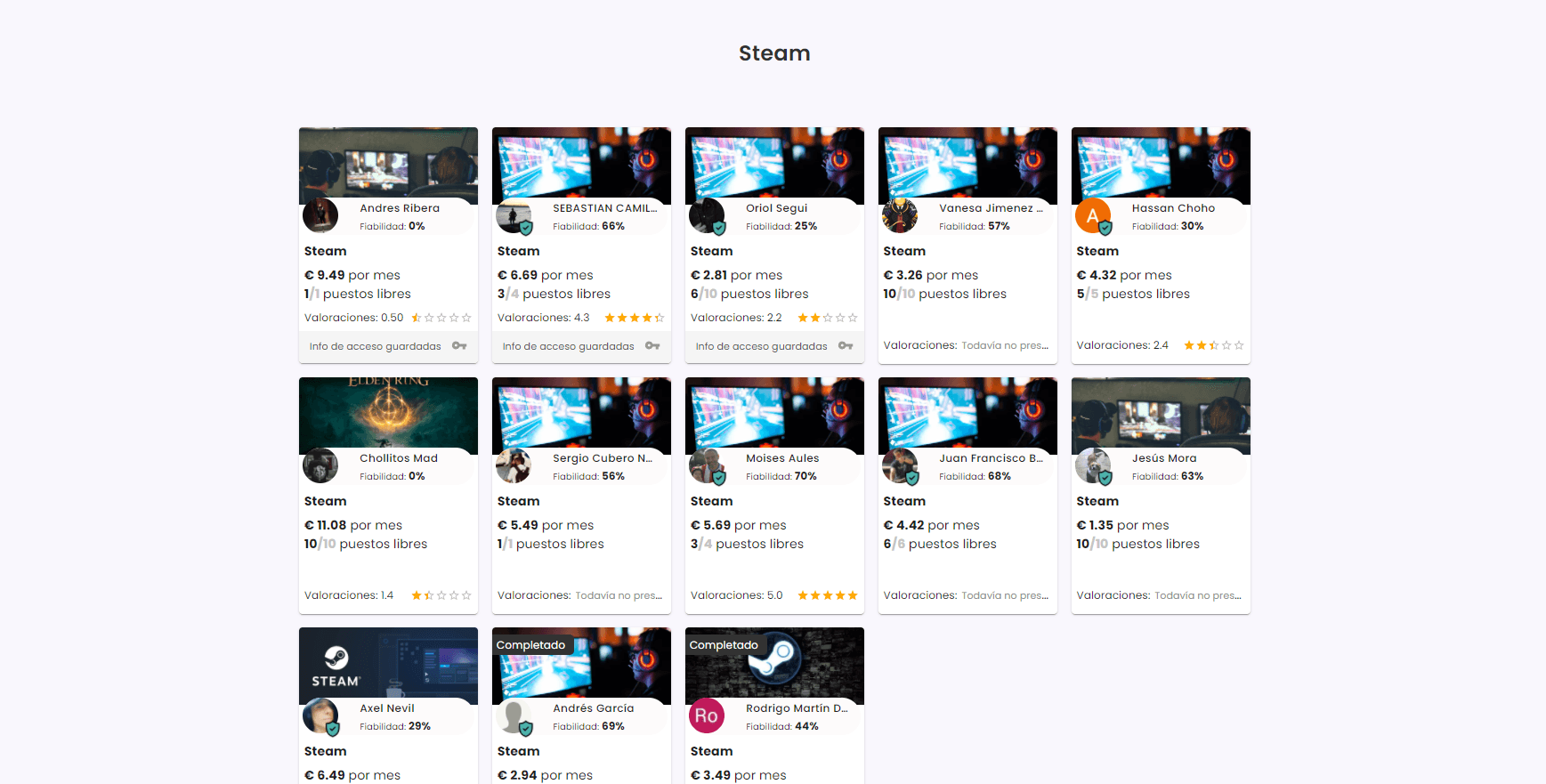Image resolution: width=1546 pixels, height=784 pixels.
Task: Click star rating on Andres Ribera's card
Action: pyautogui.click(x=441, y=318)
